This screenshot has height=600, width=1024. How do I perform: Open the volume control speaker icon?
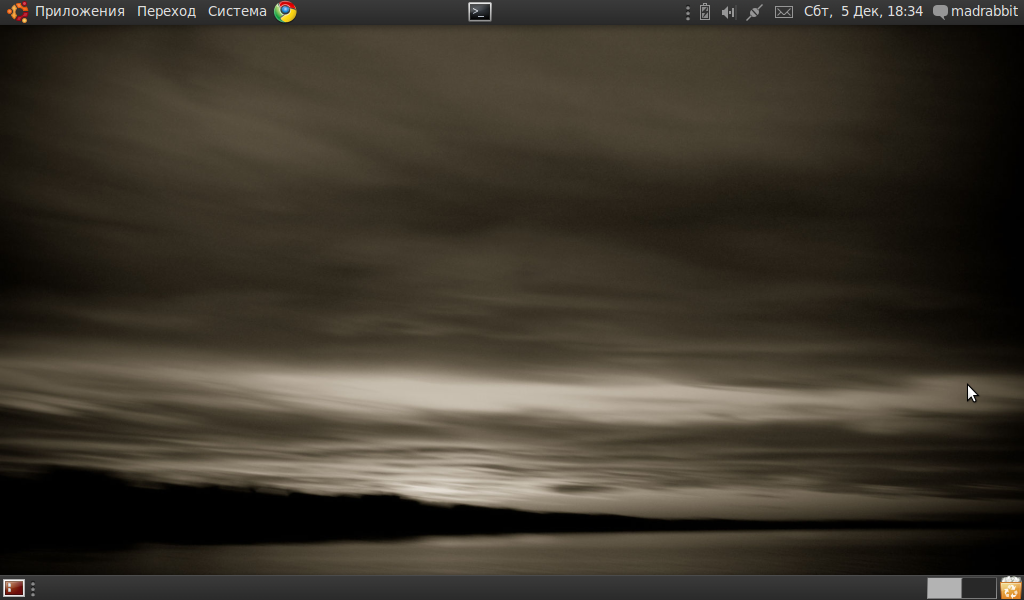tap(729, 12)
